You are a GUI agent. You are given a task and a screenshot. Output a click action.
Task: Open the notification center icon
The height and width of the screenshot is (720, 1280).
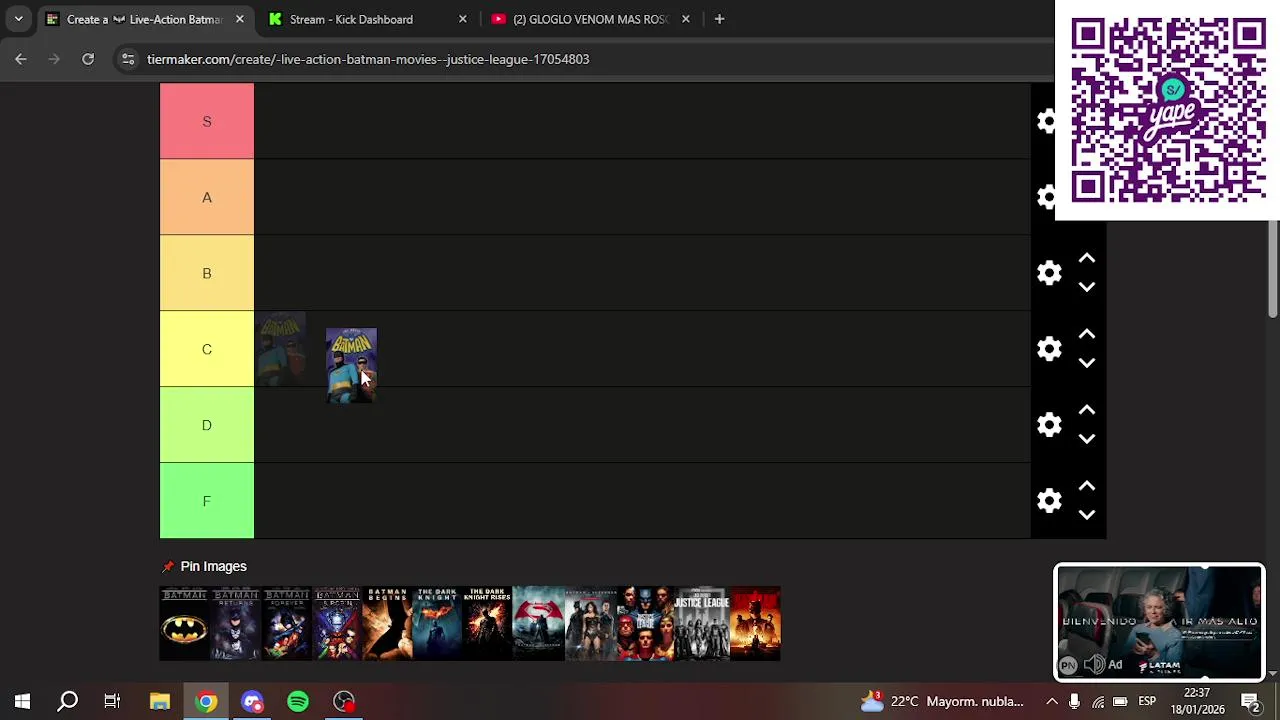[1251, 701]
